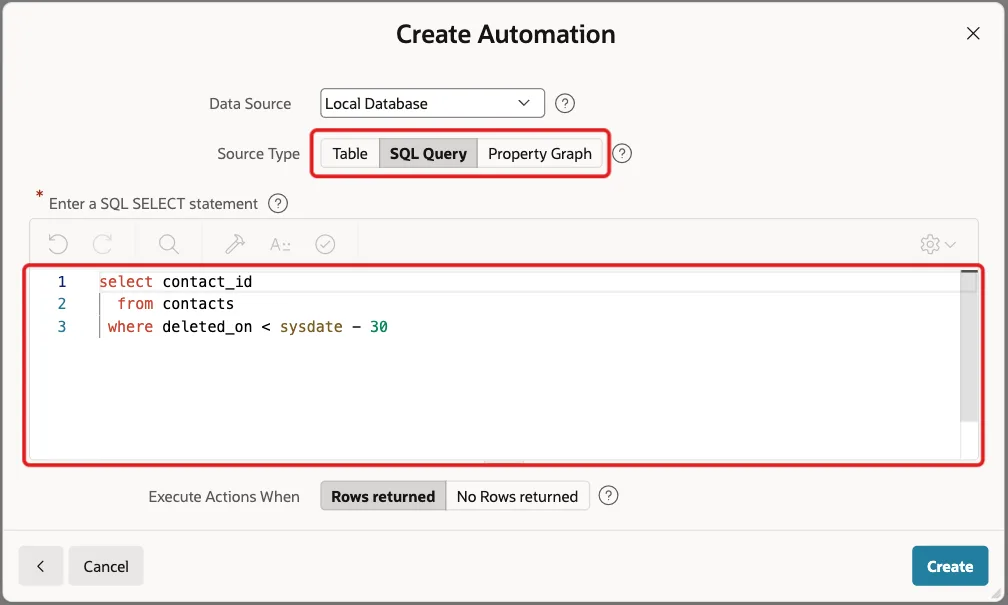Viewport: 1008px width, 605px height.
Task: Show help for Execute Actions When
Action: (x=608, y=496)
